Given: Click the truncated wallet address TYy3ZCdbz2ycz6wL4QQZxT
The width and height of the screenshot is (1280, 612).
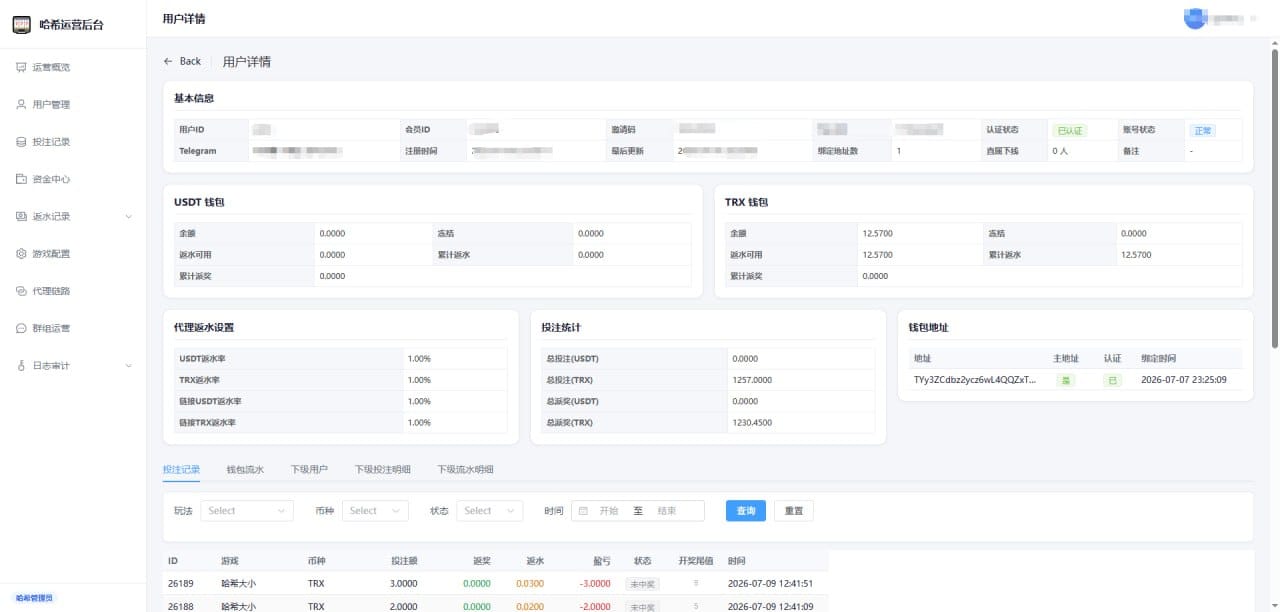Looking at the screenshot, I should [975, 380].
